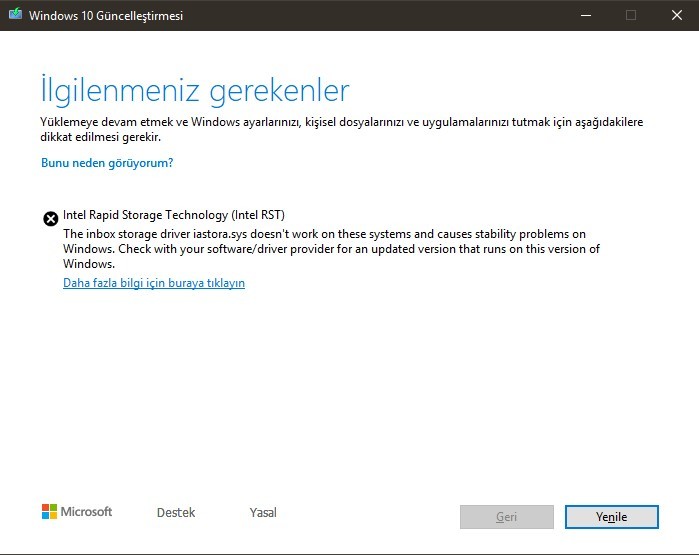Open the 'Bunu neden görüyorum?' link
Image resolution: width=699 pixels, height=555 pixels.
(107, 163)
